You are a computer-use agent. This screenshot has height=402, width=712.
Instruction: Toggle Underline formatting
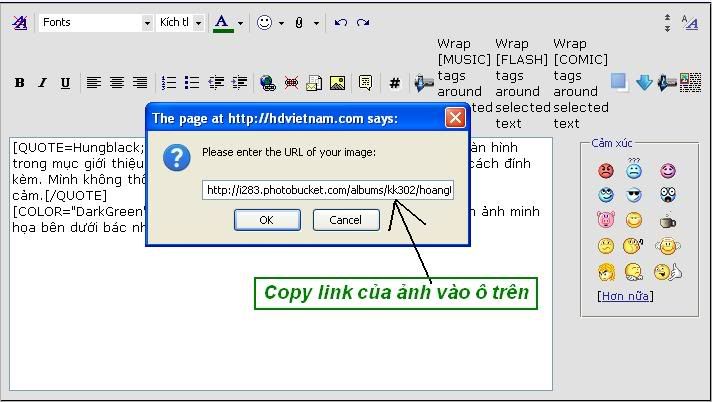click(x=65, y=83)
